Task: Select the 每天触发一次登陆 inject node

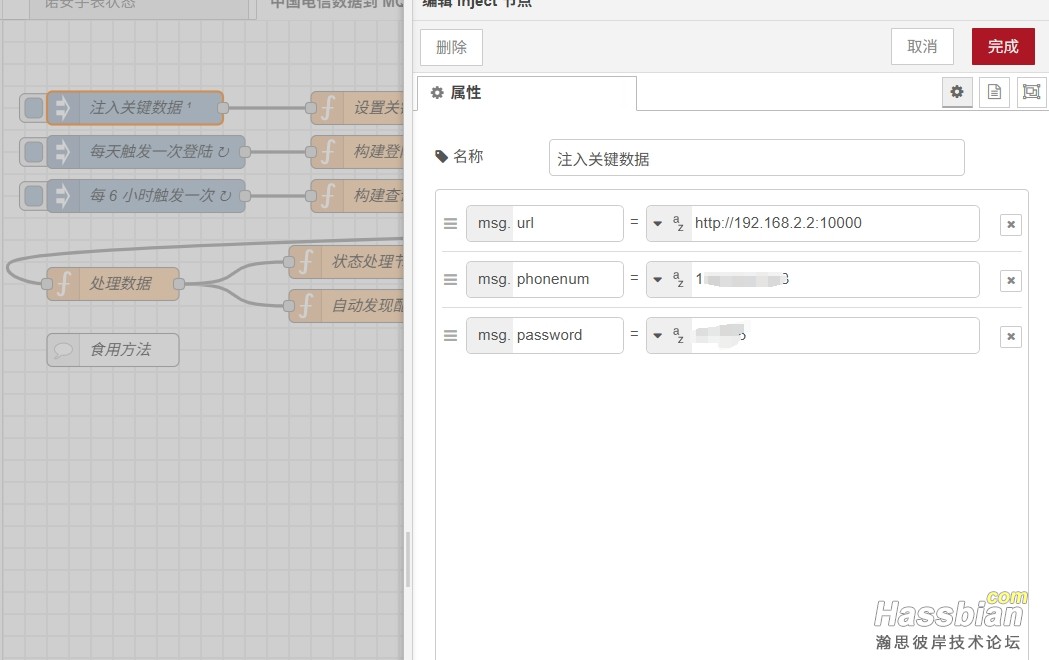Action: (146, 152)
